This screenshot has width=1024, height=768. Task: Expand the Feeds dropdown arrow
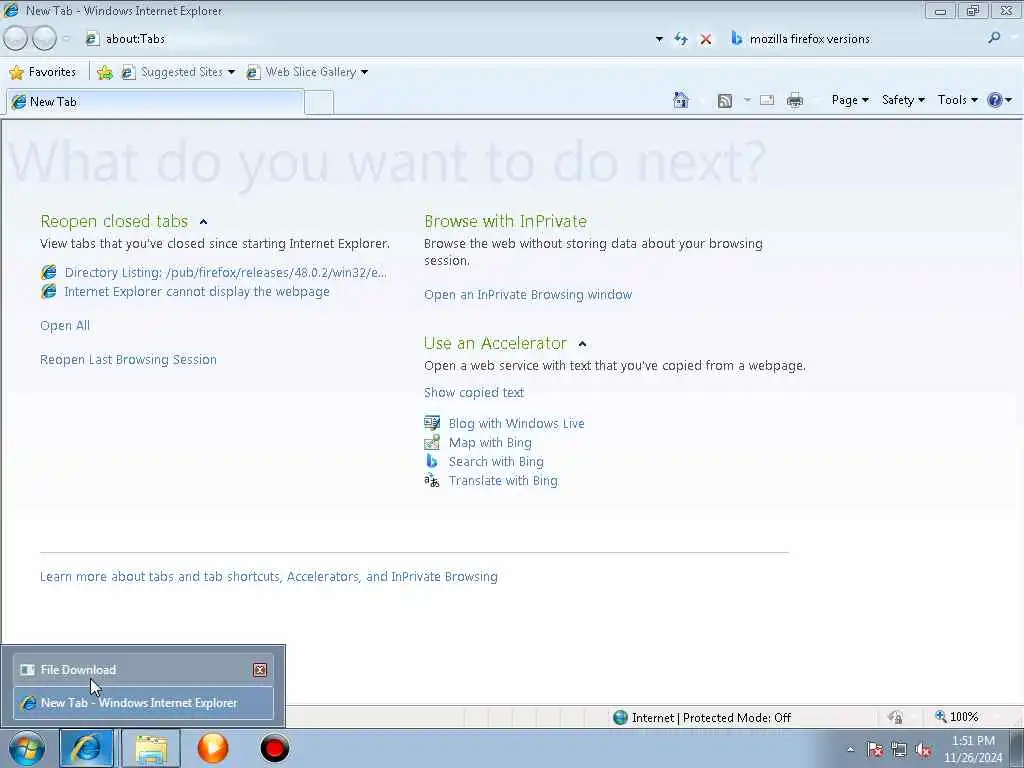(747, 101)
